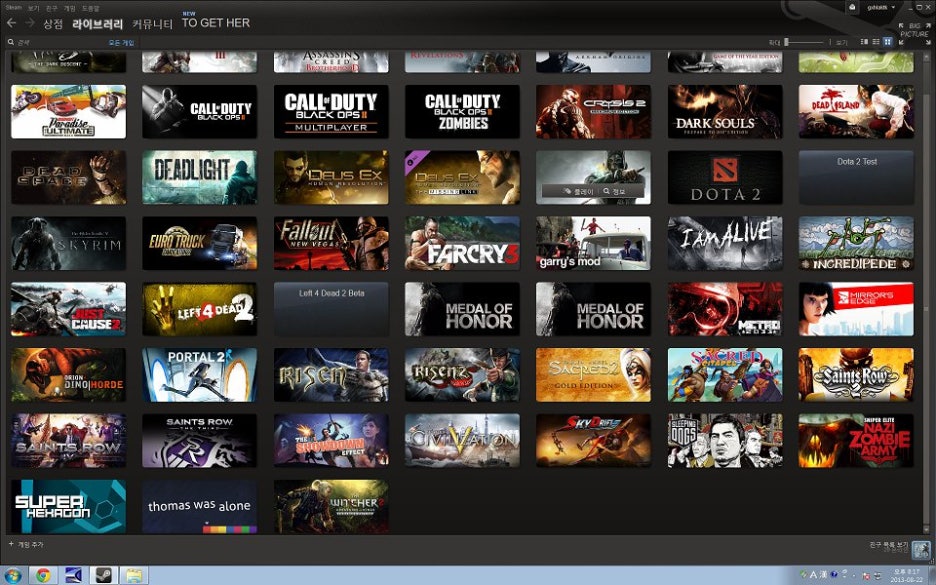This screenshot has width=936, height=585.
Task: Choose the Metro 2033 tile
Action: tap(725, 309)
